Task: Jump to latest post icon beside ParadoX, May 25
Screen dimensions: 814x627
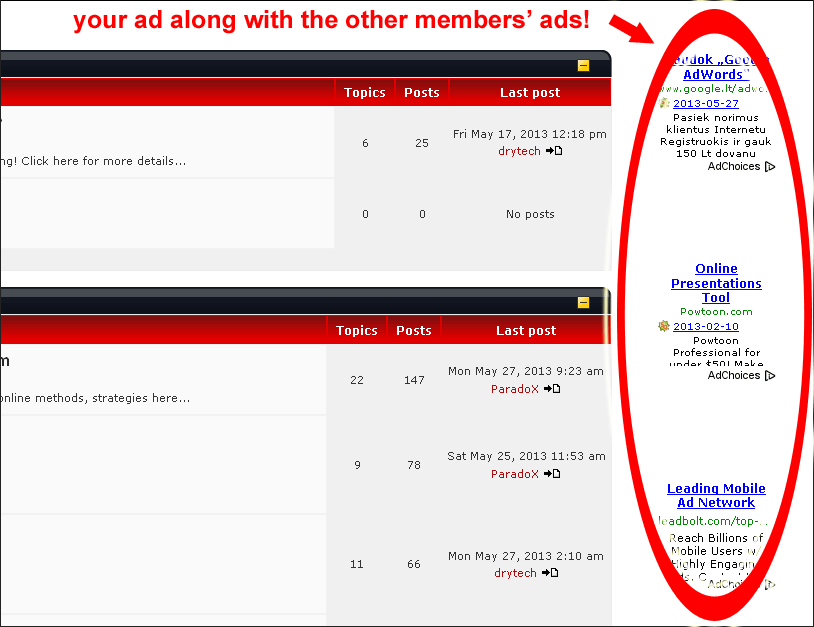Action: 552,474
